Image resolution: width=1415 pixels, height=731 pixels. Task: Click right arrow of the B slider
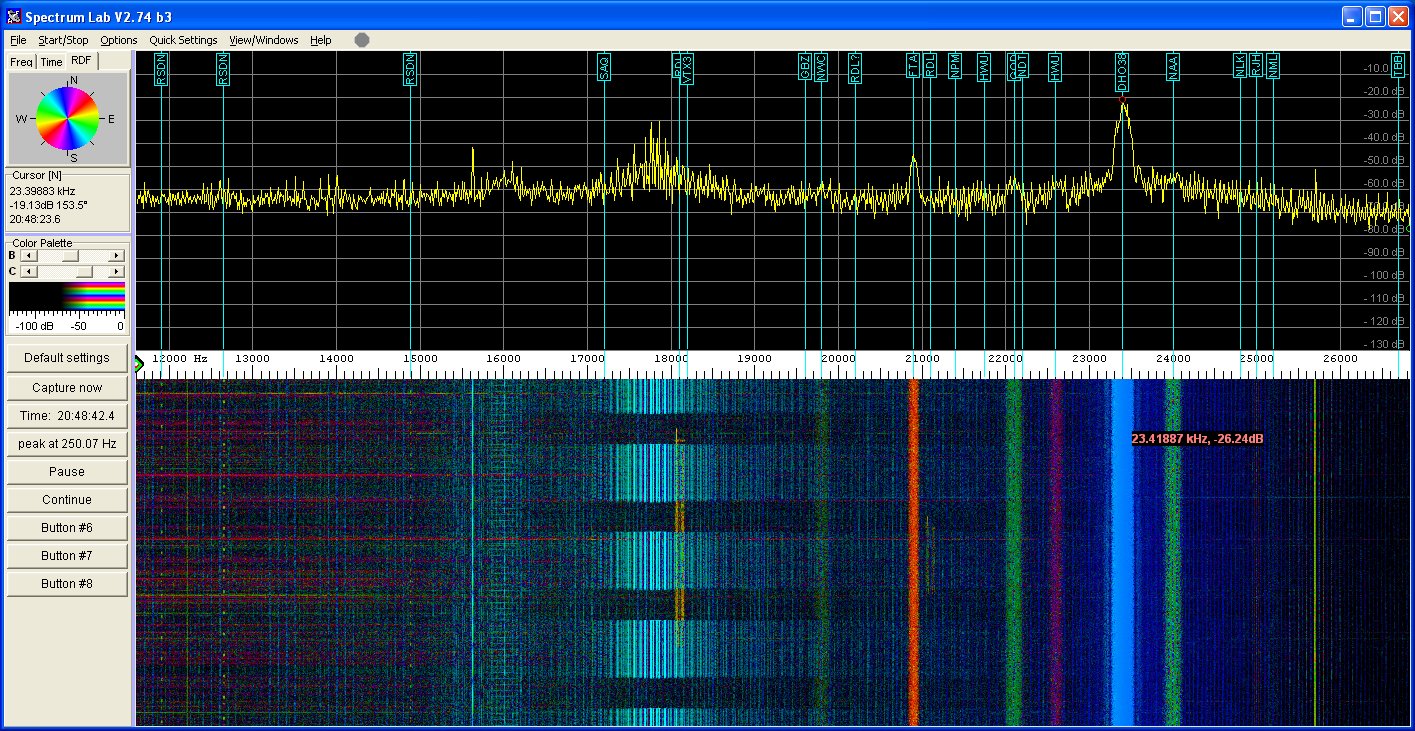click(x=117, y=256)
